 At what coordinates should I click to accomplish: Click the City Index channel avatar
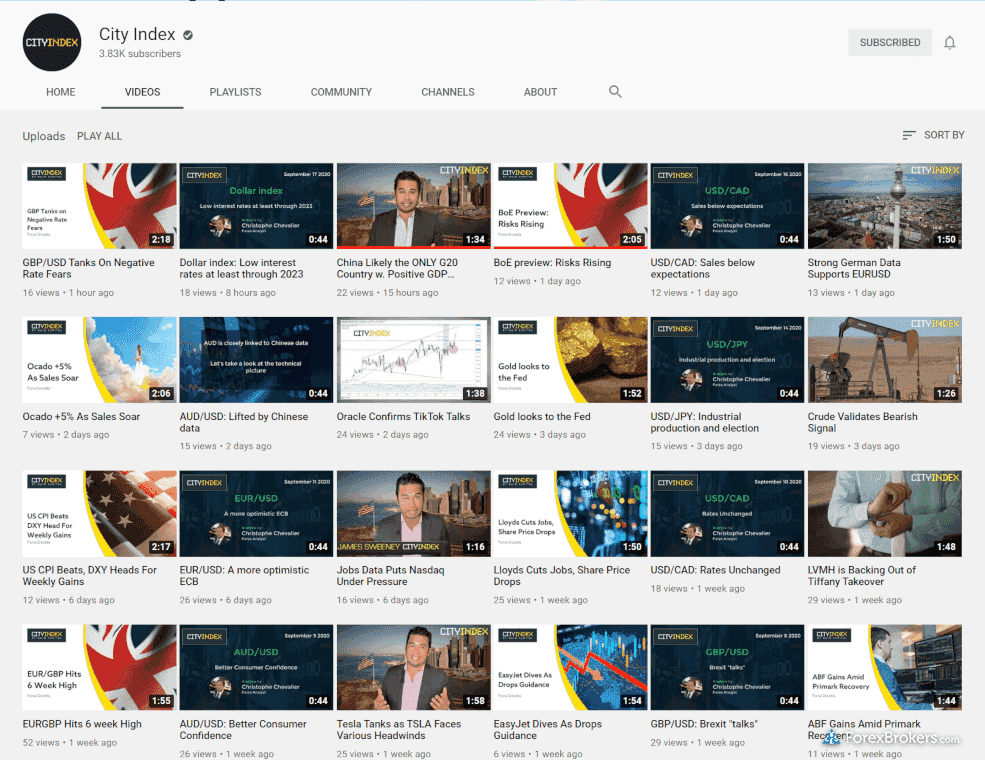[52, 42]
